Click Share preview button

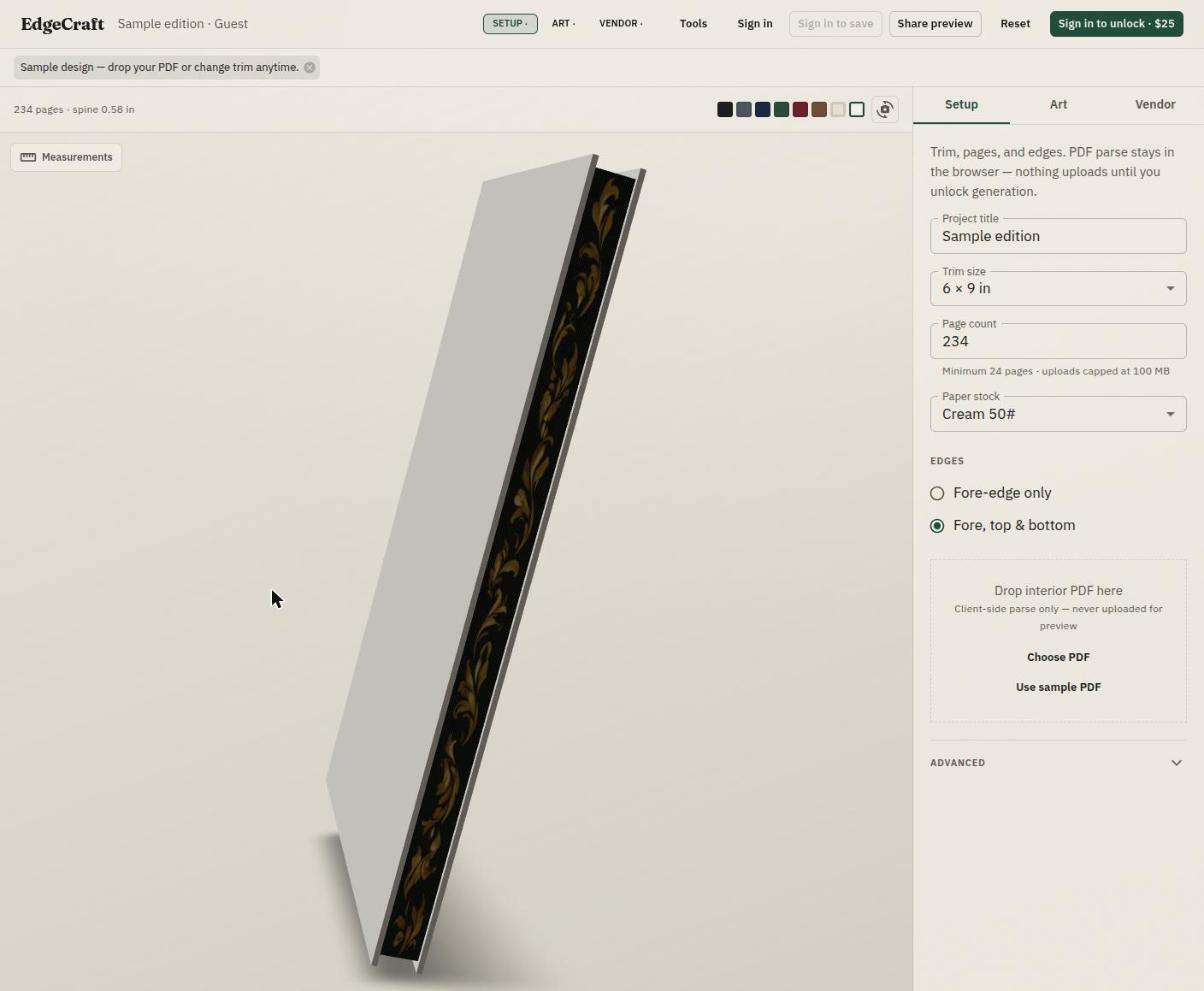coord(935,23)
